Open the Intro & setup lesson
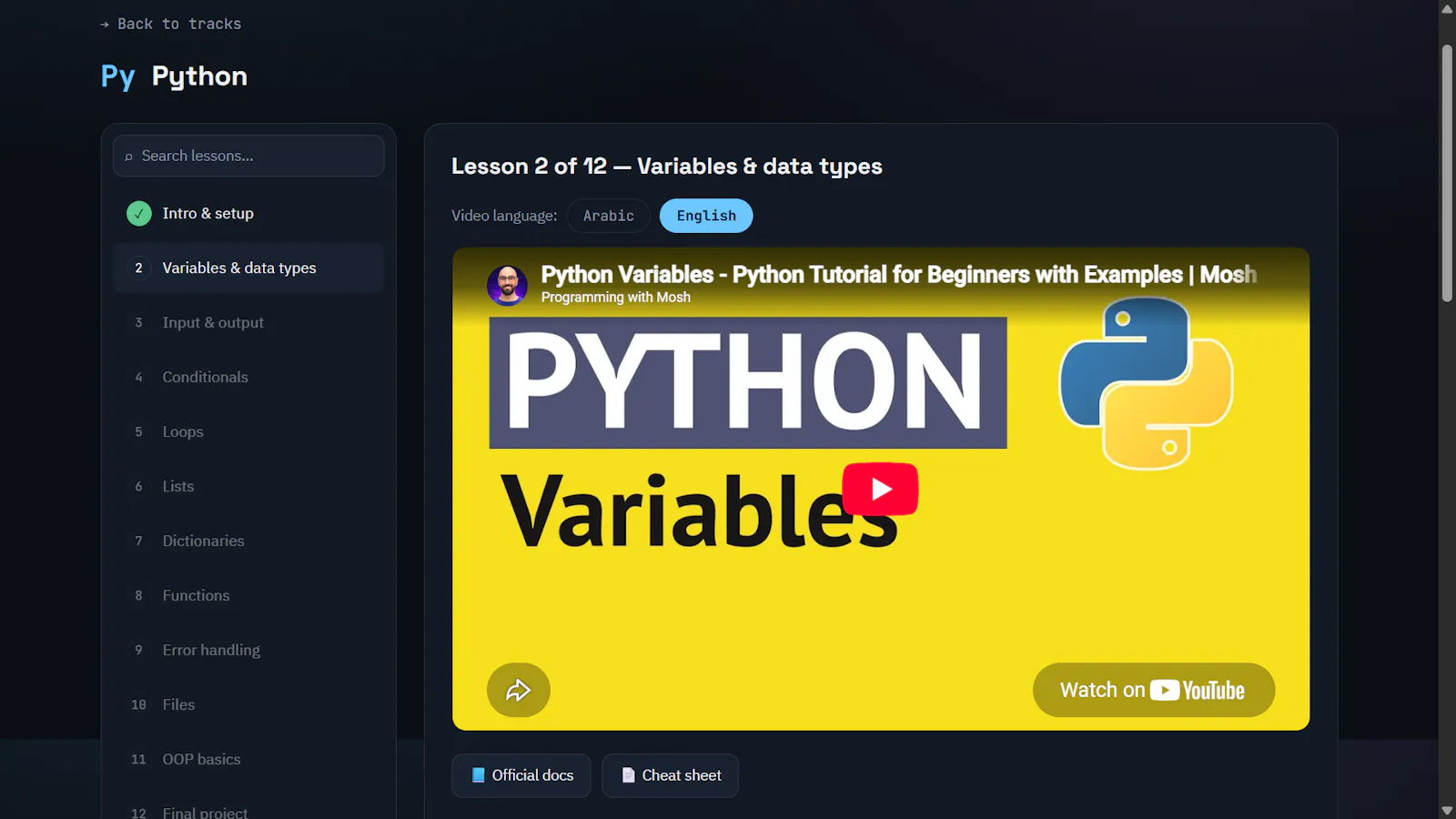Screen dimensions: 1456x819 tap(248, 213)
